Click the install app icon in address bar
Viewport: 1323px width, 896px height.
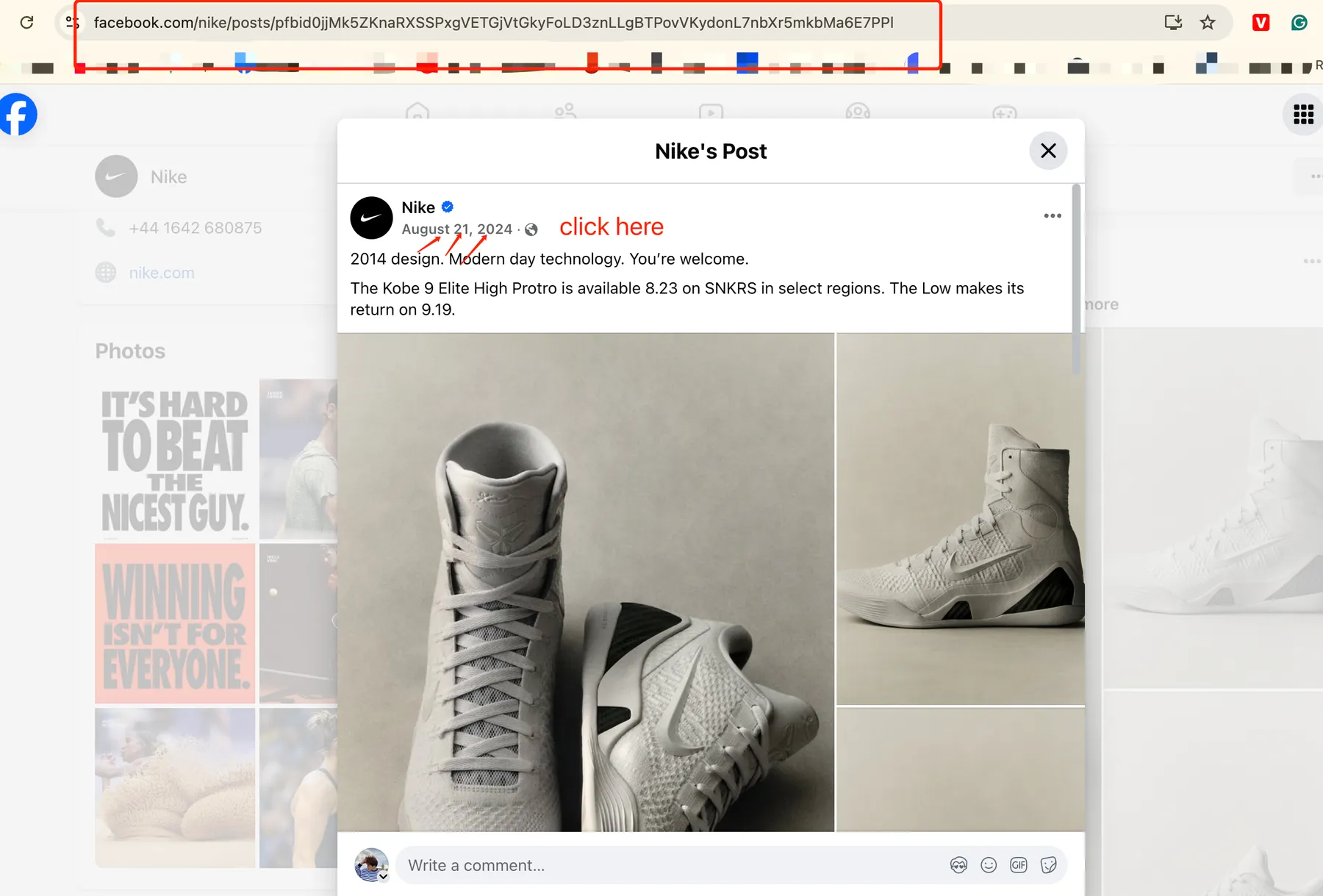point(1173,22)
